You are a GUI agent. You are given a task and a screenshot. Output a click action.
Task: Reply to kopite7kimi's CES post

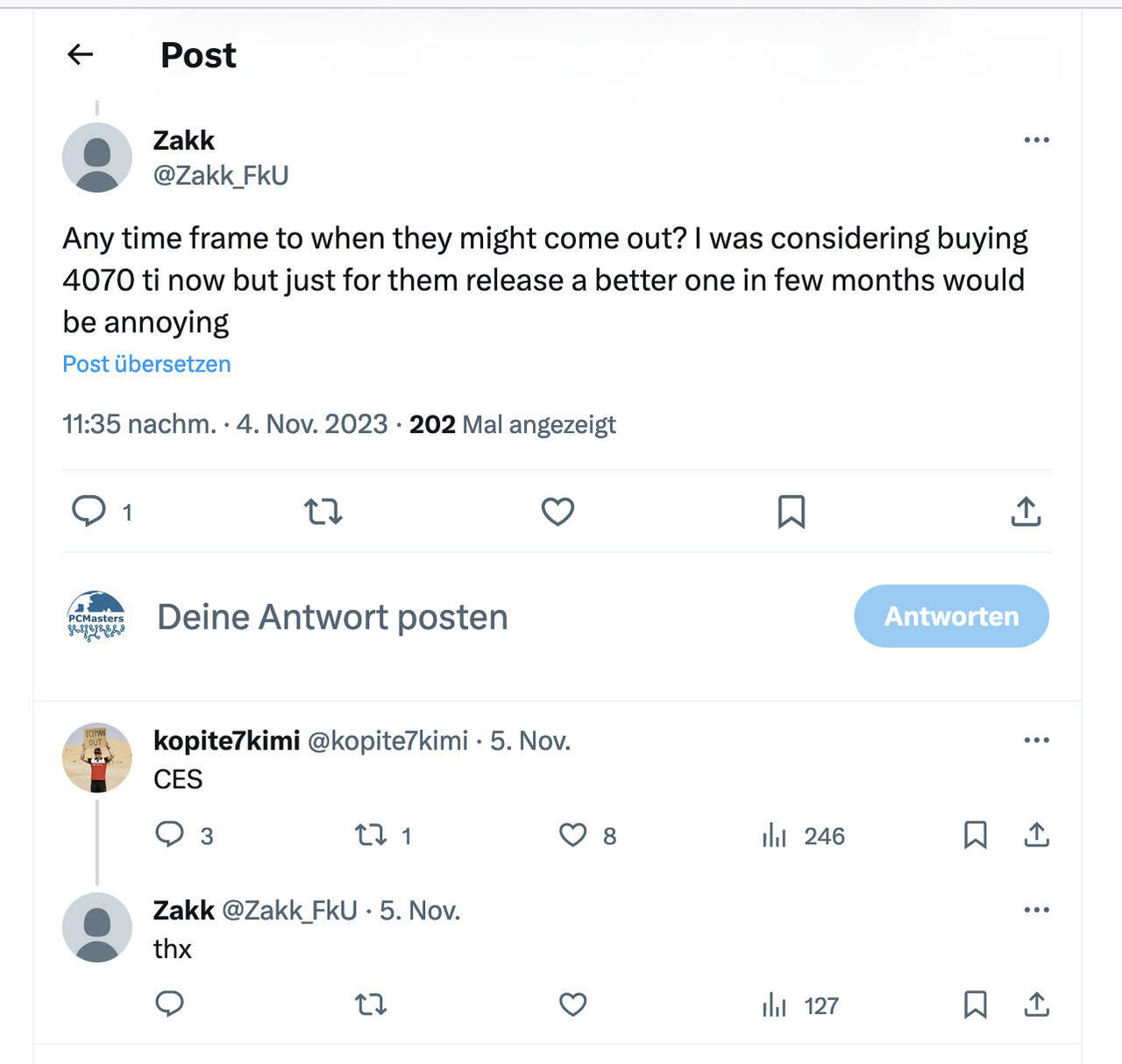point(169,834)
